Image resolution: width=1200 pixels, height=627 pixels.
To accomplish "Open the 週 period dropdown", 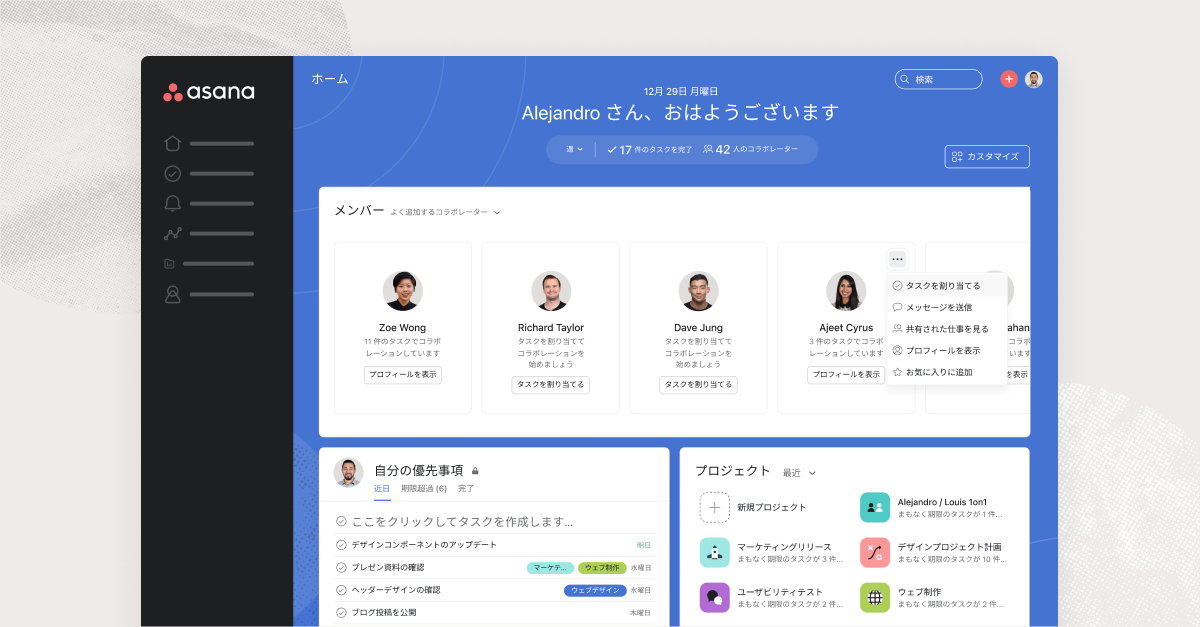I will coord(575,149).
